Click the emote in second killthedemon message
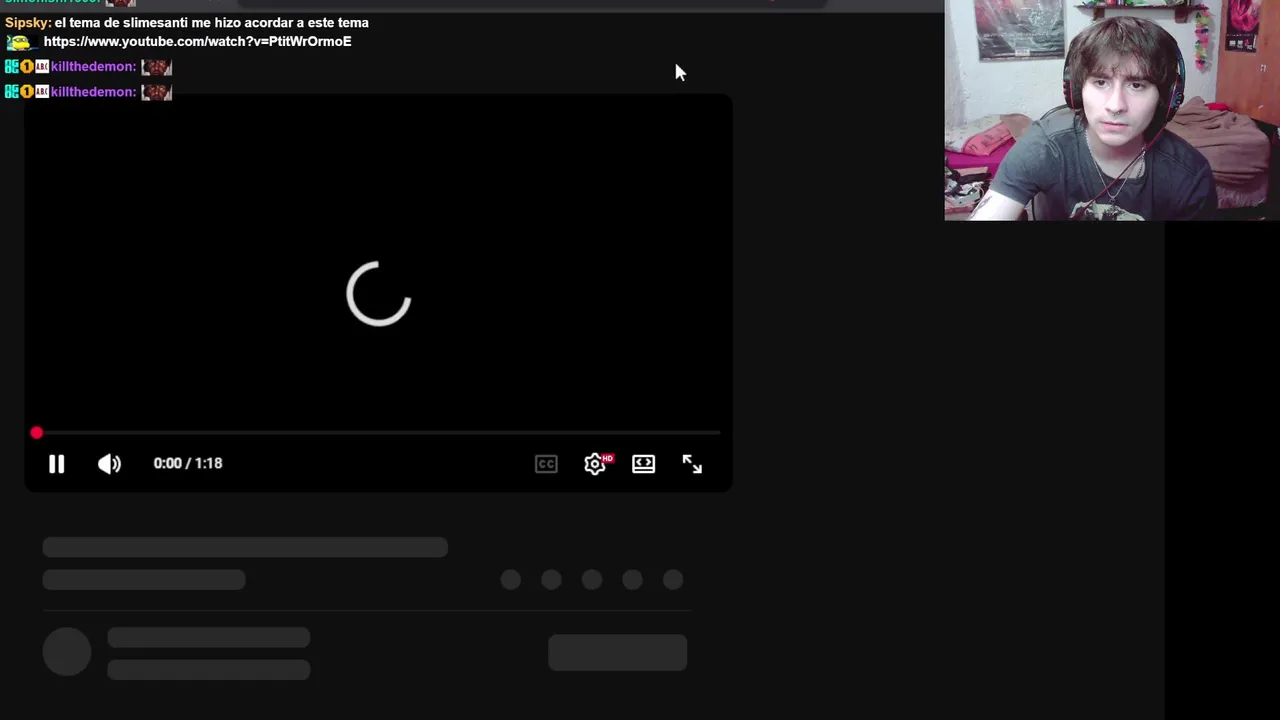This screenshot has height=720, width=1280. 157,92
